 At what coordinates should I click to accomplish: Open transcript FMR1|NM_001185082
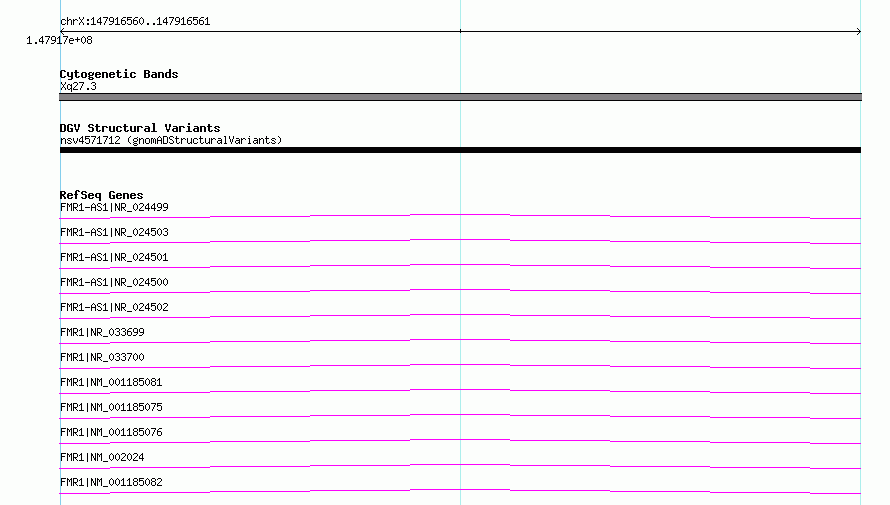111,482
